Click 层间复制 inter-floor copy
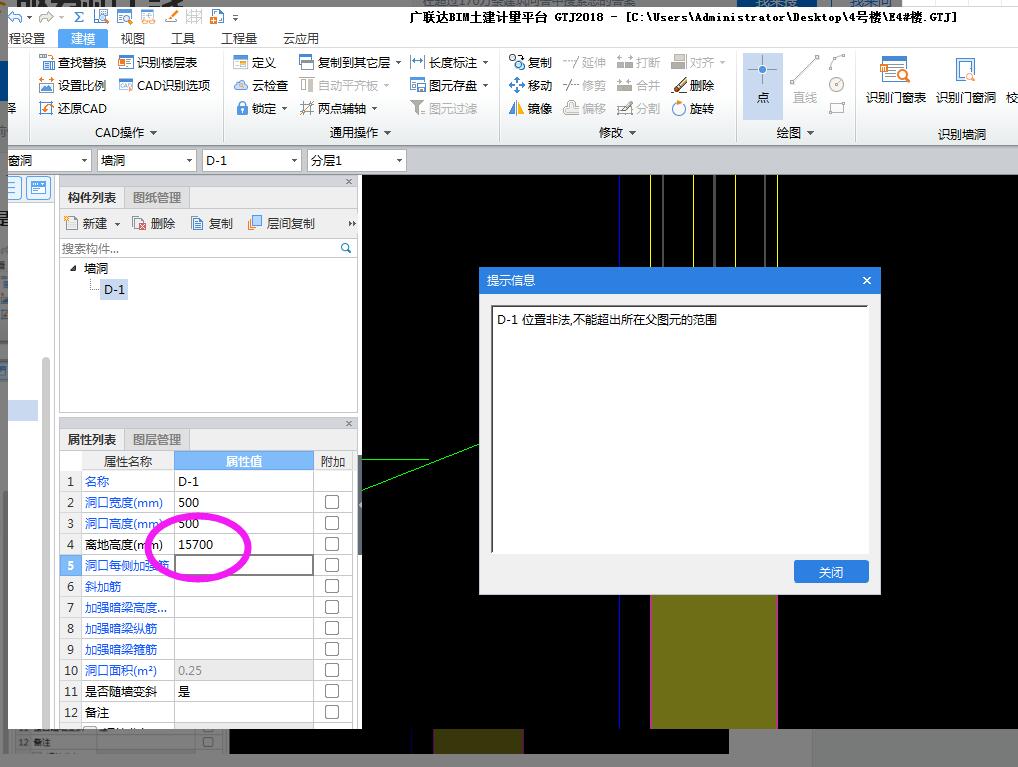Image resolution: width=1018 pixels, height=767 pixels. coord(281,223)
